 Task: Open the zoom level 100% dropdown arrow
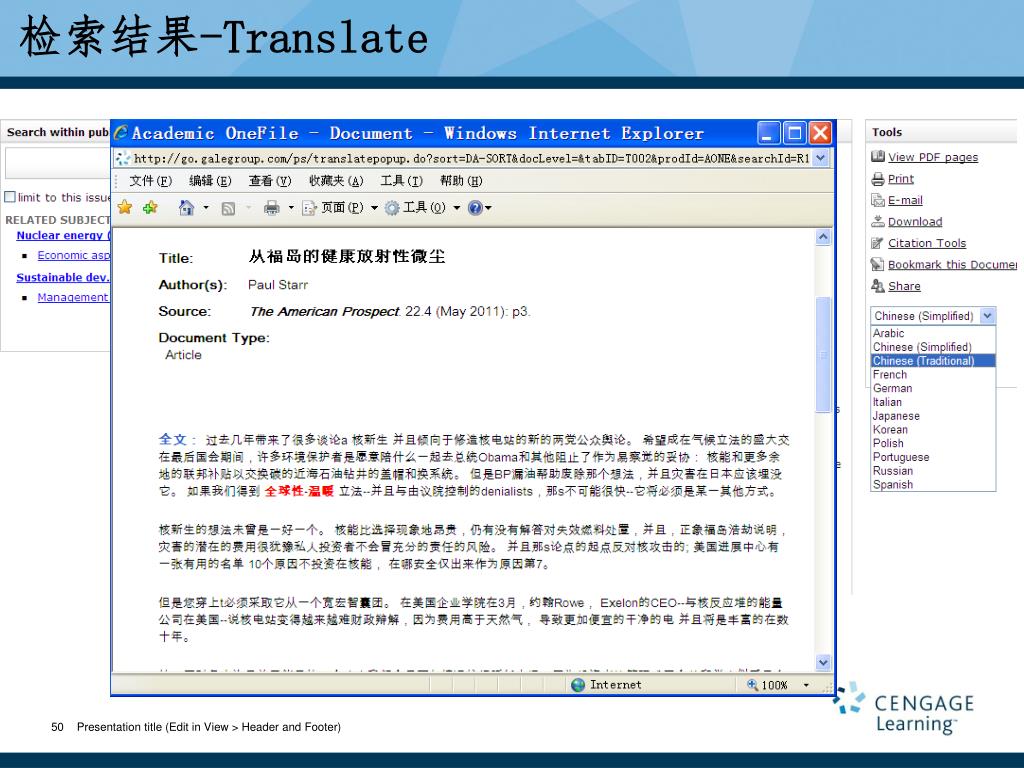(x=806, y=684)
